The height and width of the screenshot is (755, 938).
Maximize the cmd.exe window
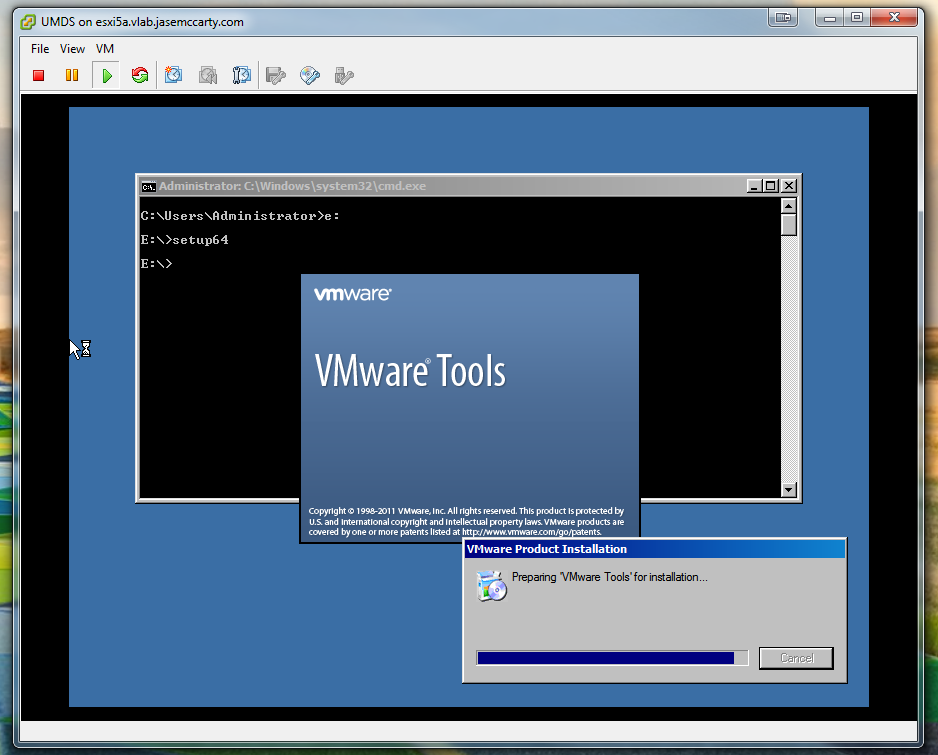tap(771, 186)
